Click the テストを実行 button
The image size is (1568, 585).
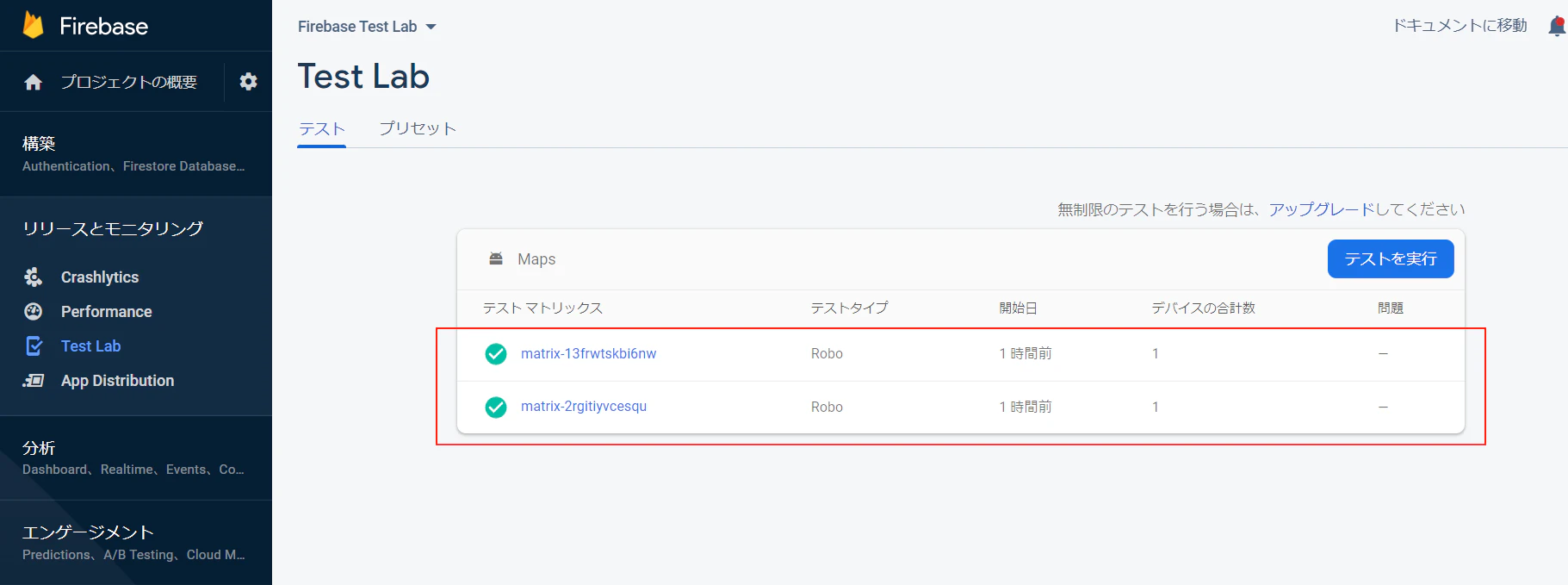click(1391, 258)
